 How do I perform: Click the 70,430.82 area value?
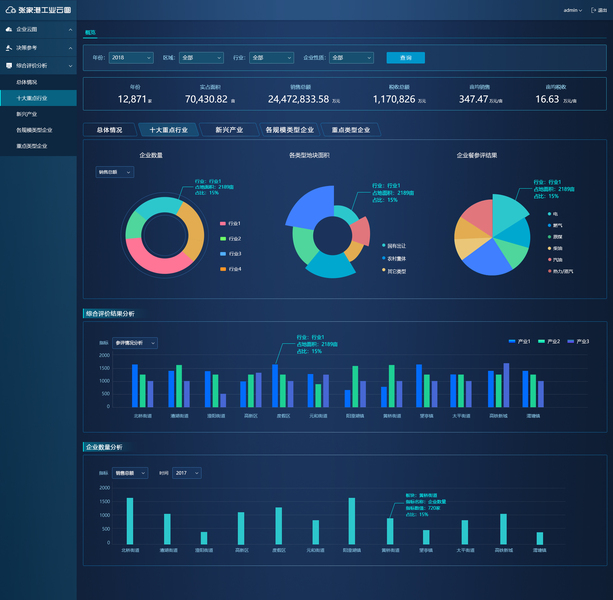point(206,99)
